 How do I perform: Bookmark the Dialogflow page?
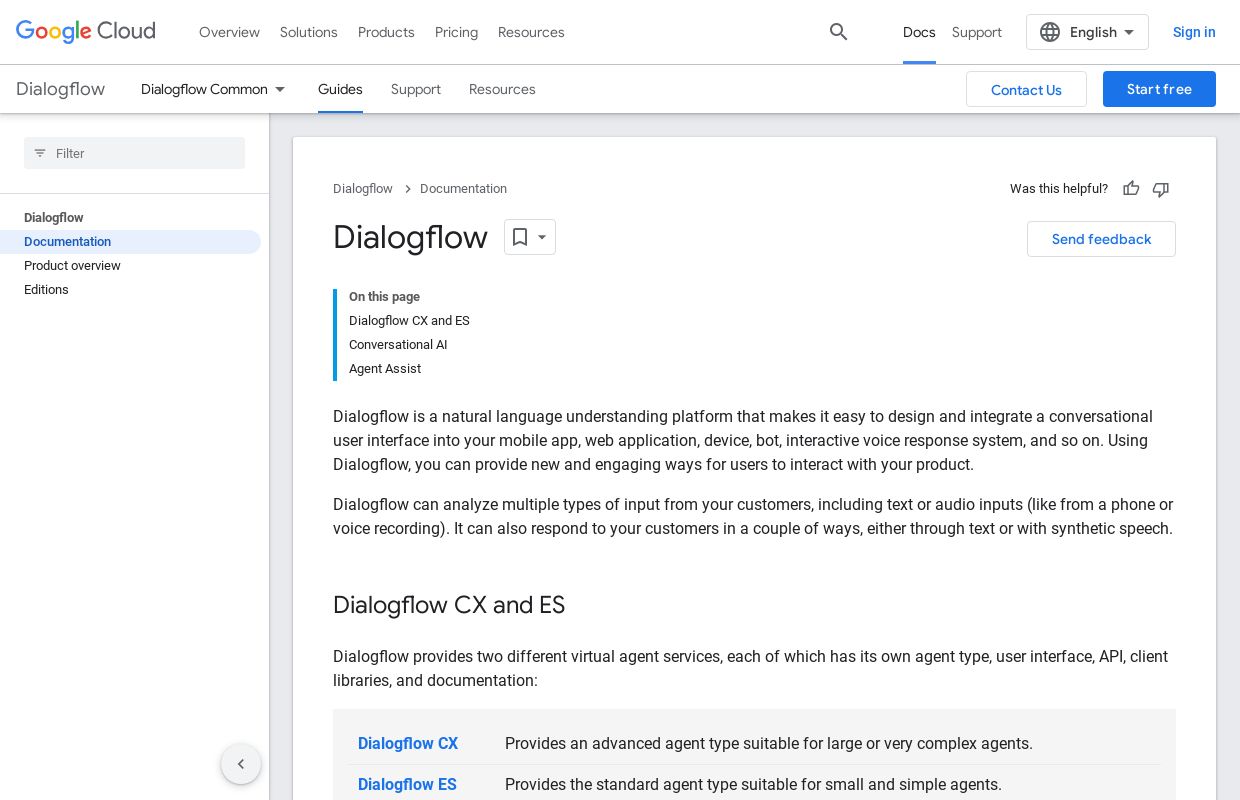pyautogui.click(x=530, y=237)
